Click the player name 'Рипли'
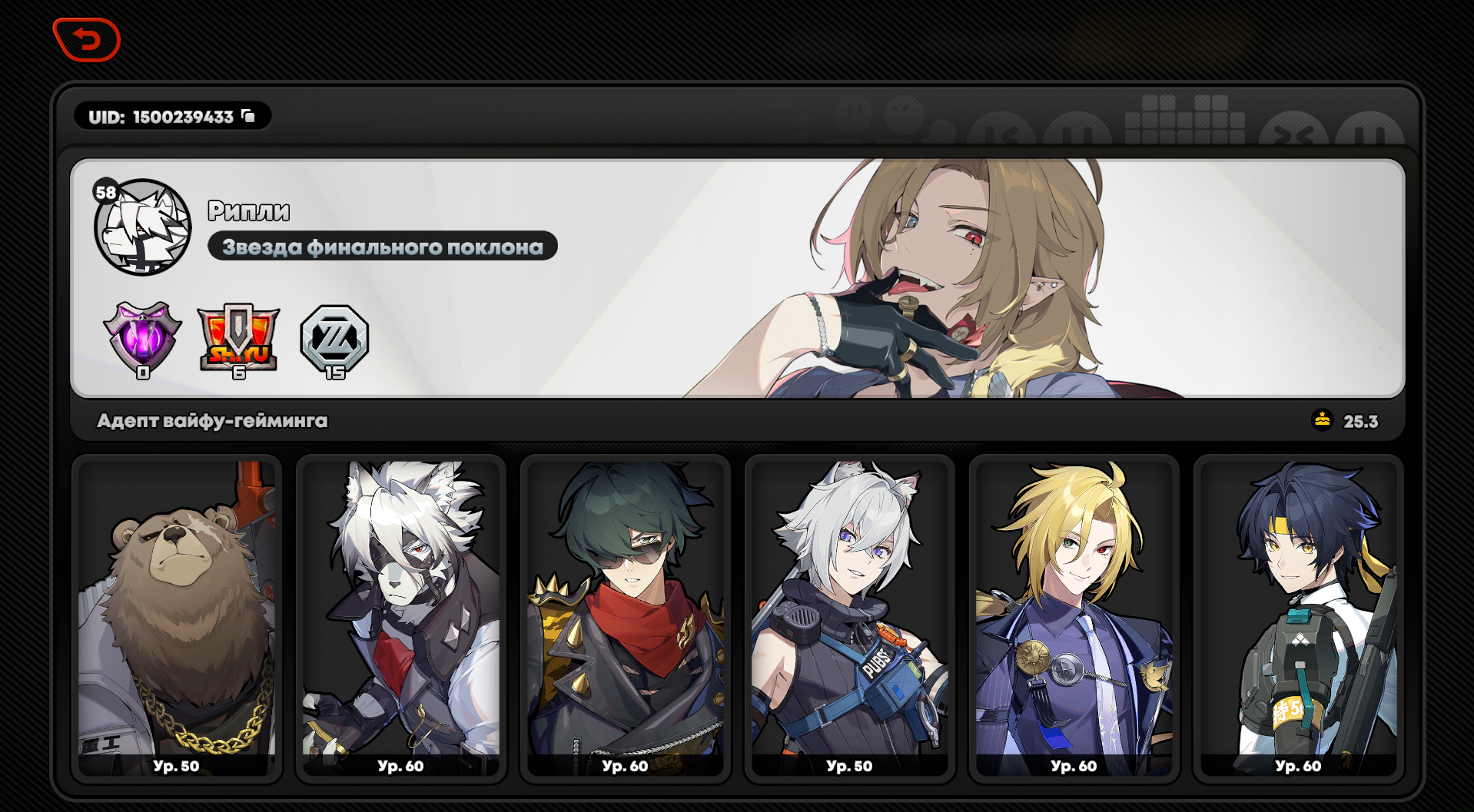Viewport: 1474px width, 812px height. click(x=249, y=210)
